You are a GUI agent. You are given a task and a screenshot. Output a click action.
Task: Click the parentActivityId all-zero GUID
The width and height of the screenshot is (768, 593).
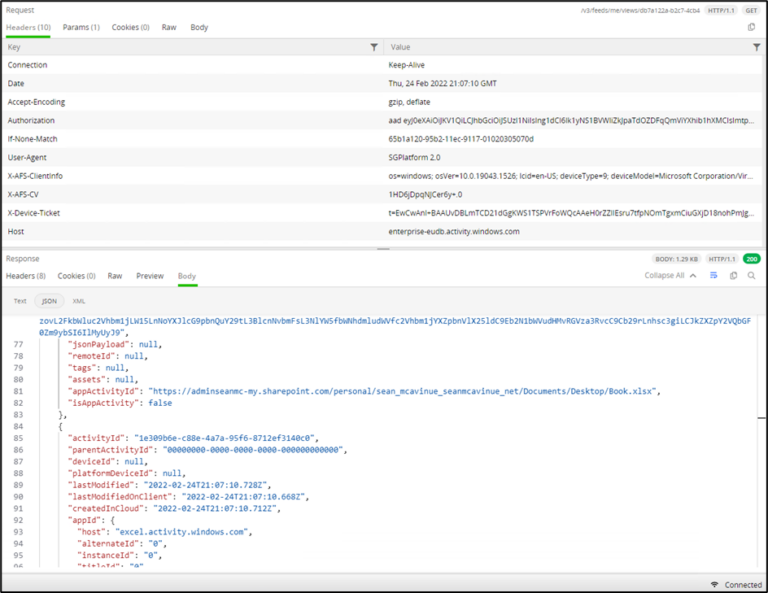pyautogui.click(x=253, y=450)
